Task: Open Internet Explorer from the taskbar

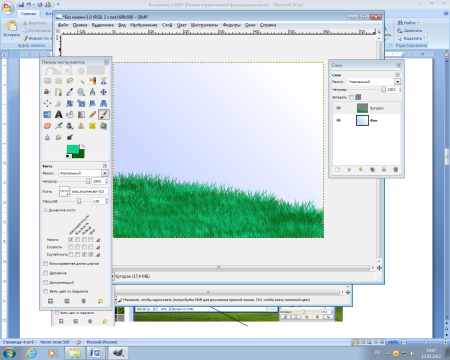Action: point(31,353)
